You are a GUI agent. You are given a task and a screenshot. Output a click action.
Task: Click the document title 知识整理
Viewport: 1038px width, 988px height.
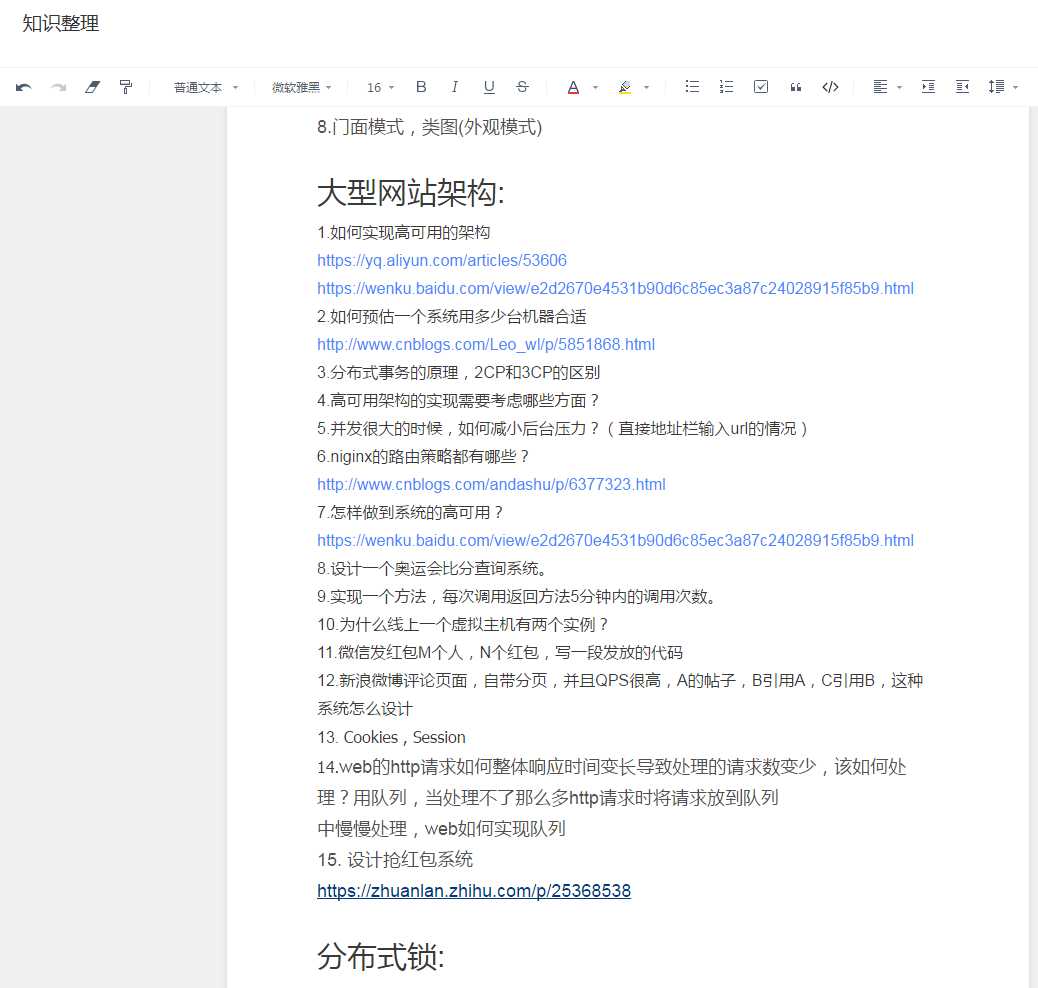60,24
